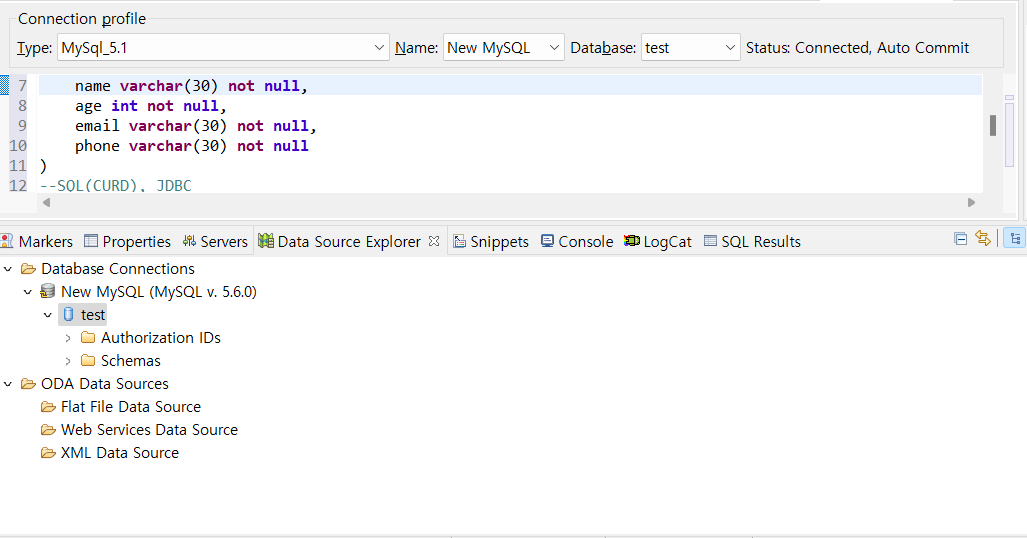1027x538 pixels.
Task: Select the Schemas tree item
Action: click(130, 360)
